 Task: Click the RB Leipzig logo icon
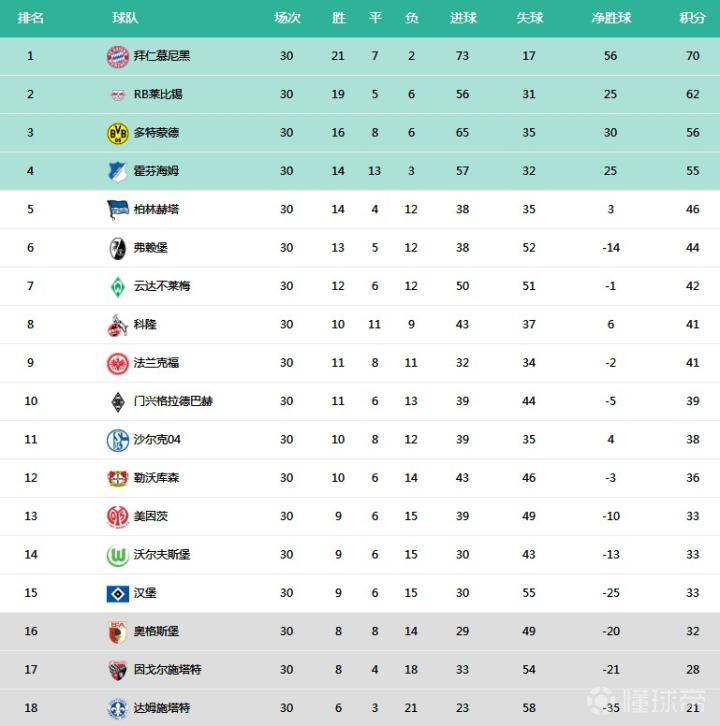(x=118, y=95)
